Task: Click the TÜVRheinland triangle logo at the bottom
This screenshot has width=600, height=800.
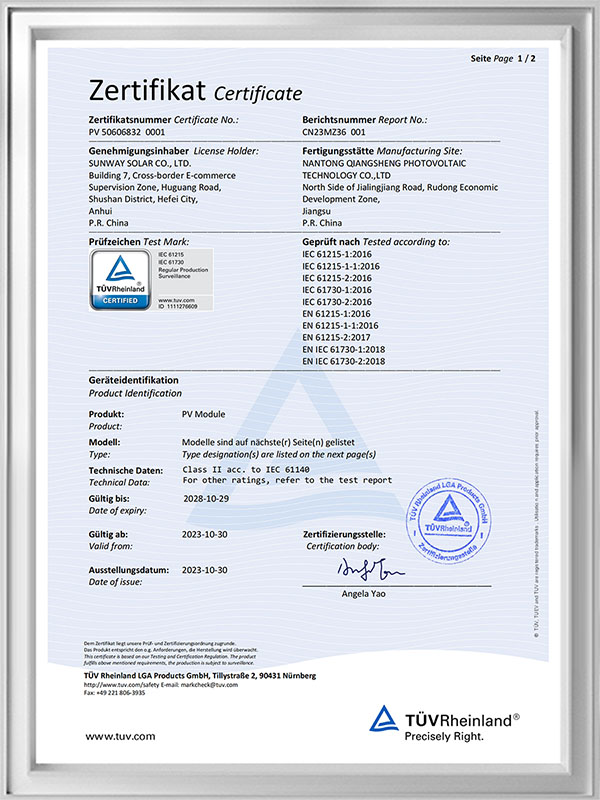Action: 384,722
